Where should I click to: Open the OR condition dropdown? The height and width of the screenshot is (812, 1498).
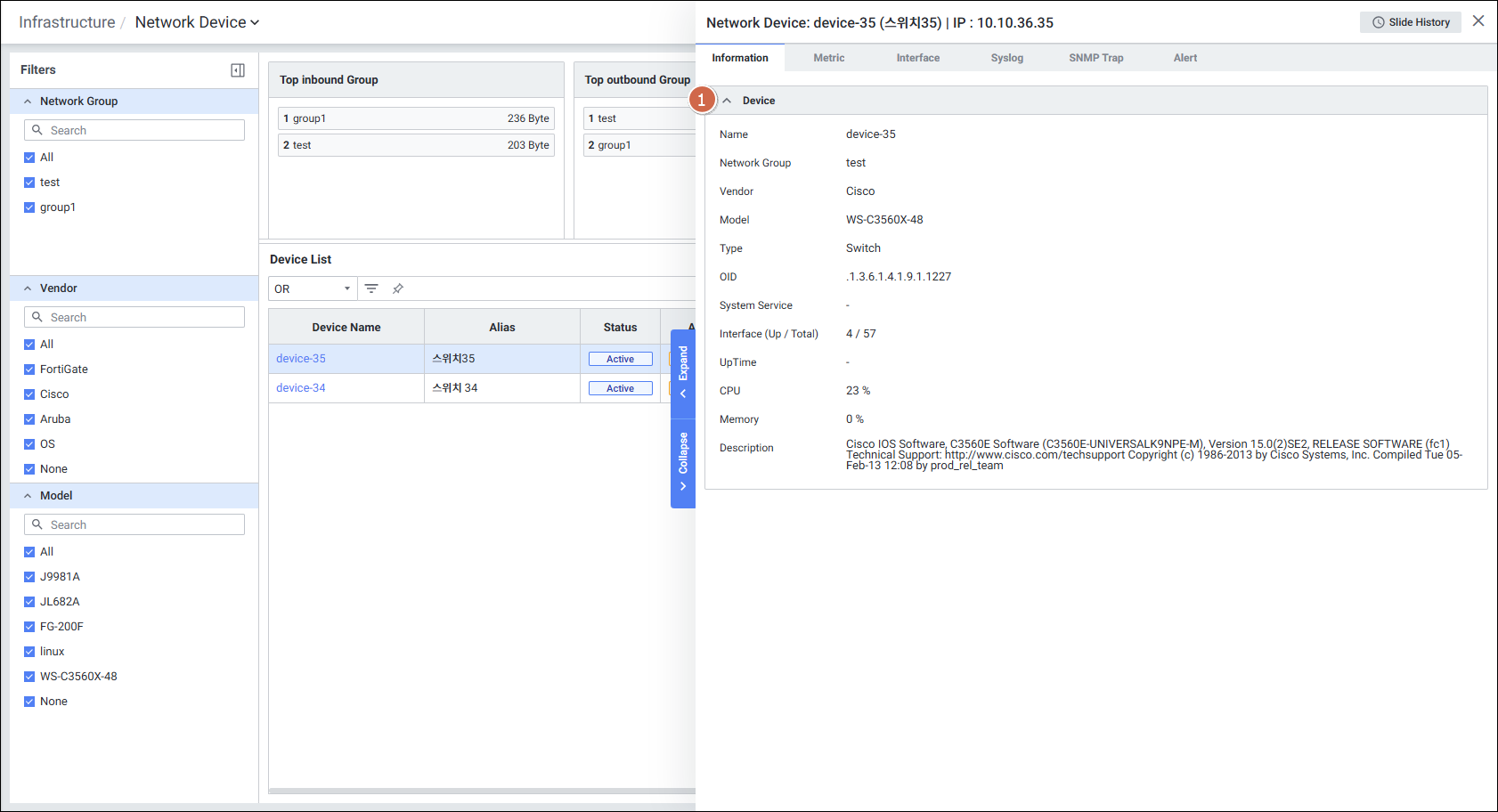pos(313,289)
